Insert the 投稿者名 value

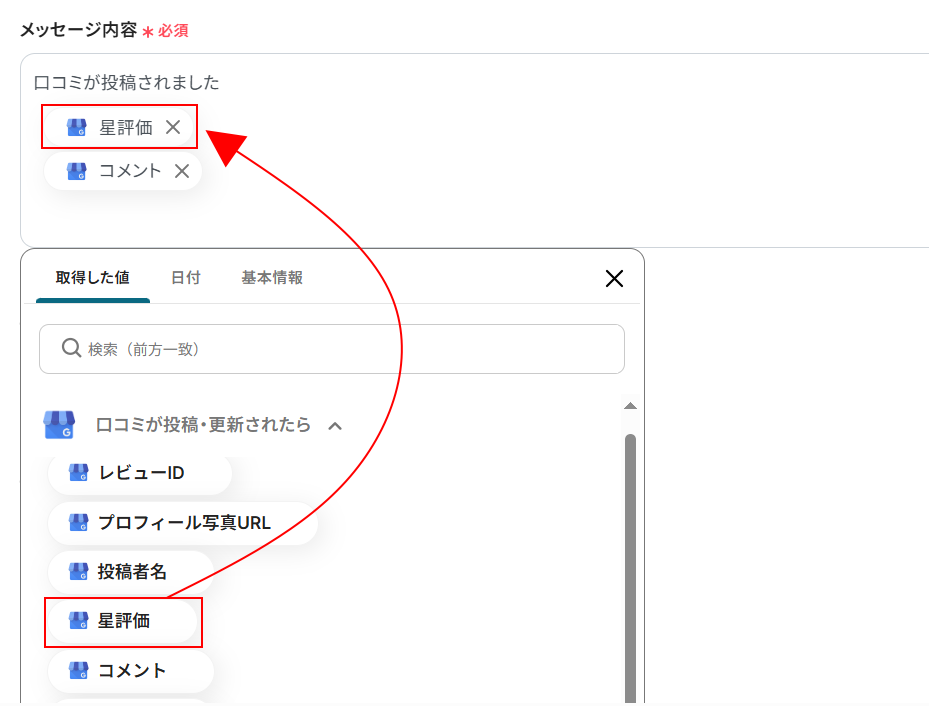click(131, 572)
